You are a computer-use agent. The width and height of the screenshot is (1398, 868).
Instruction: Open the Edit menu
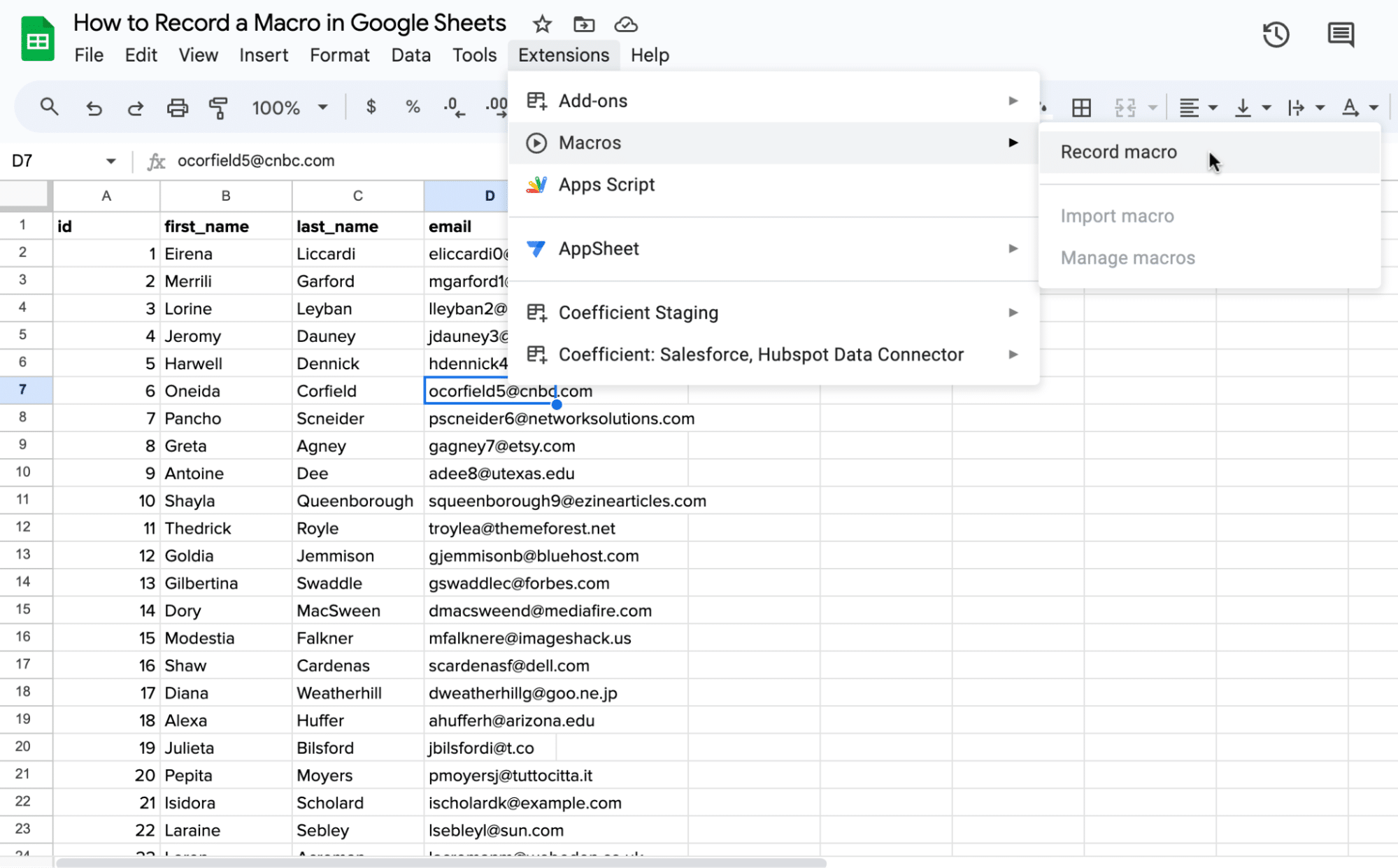click(141, 55)
